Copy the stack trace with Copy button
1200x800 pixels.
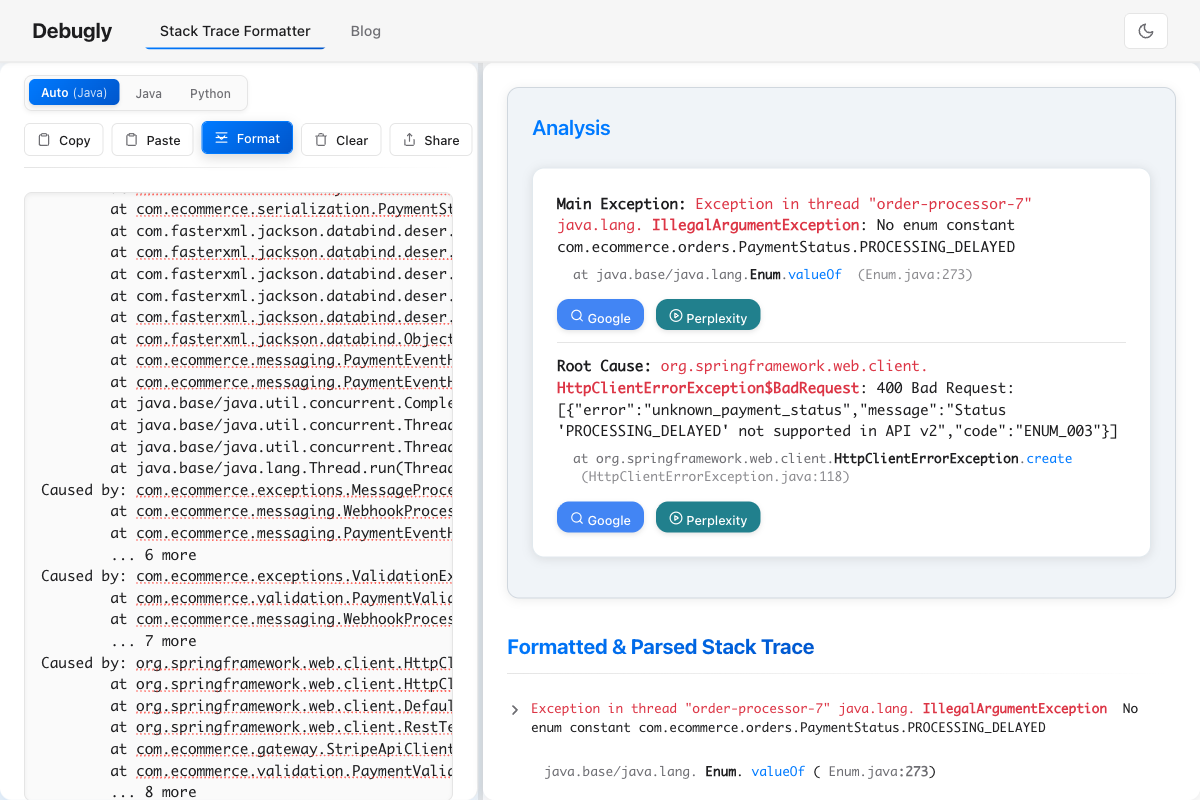[x=64, y=140]
